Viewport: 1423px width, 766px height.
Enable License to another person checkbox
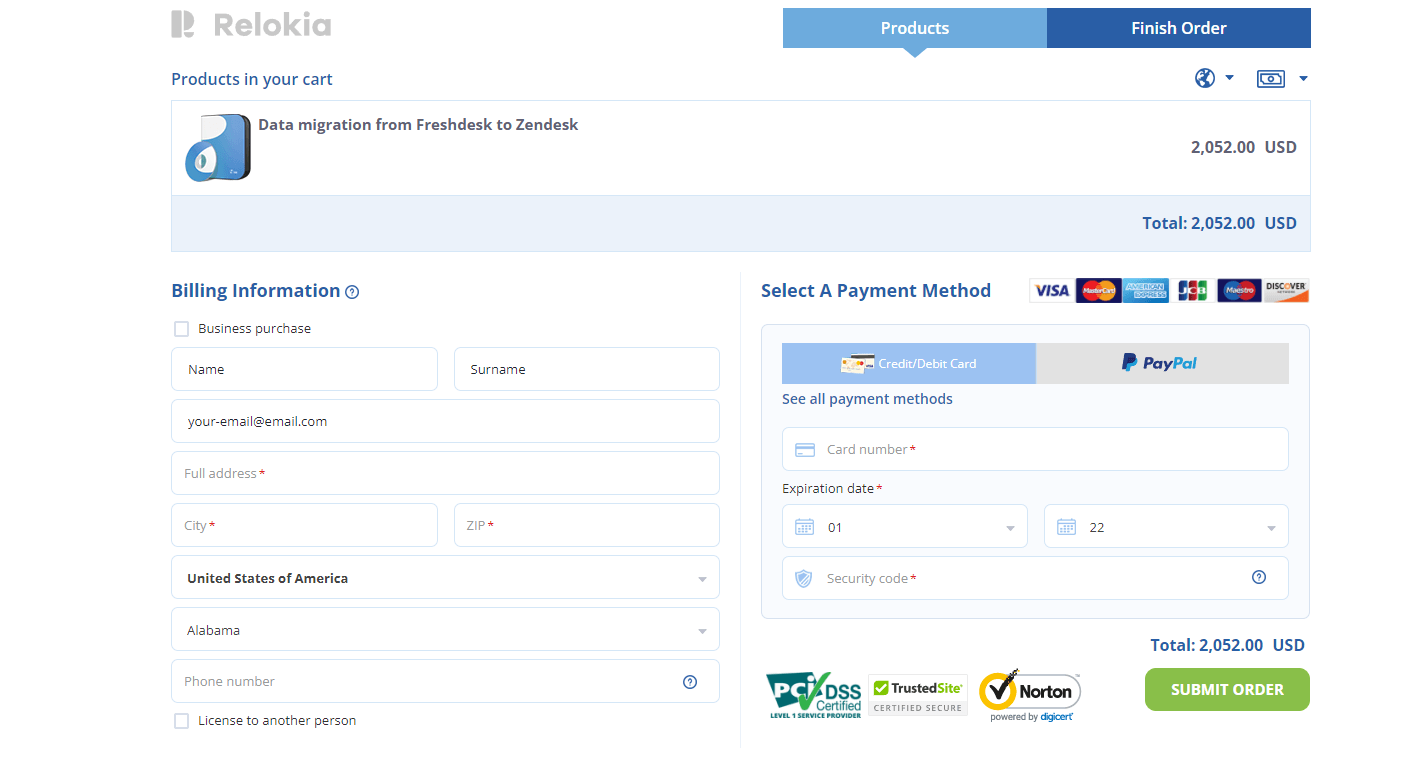click(x=181, y=721)
